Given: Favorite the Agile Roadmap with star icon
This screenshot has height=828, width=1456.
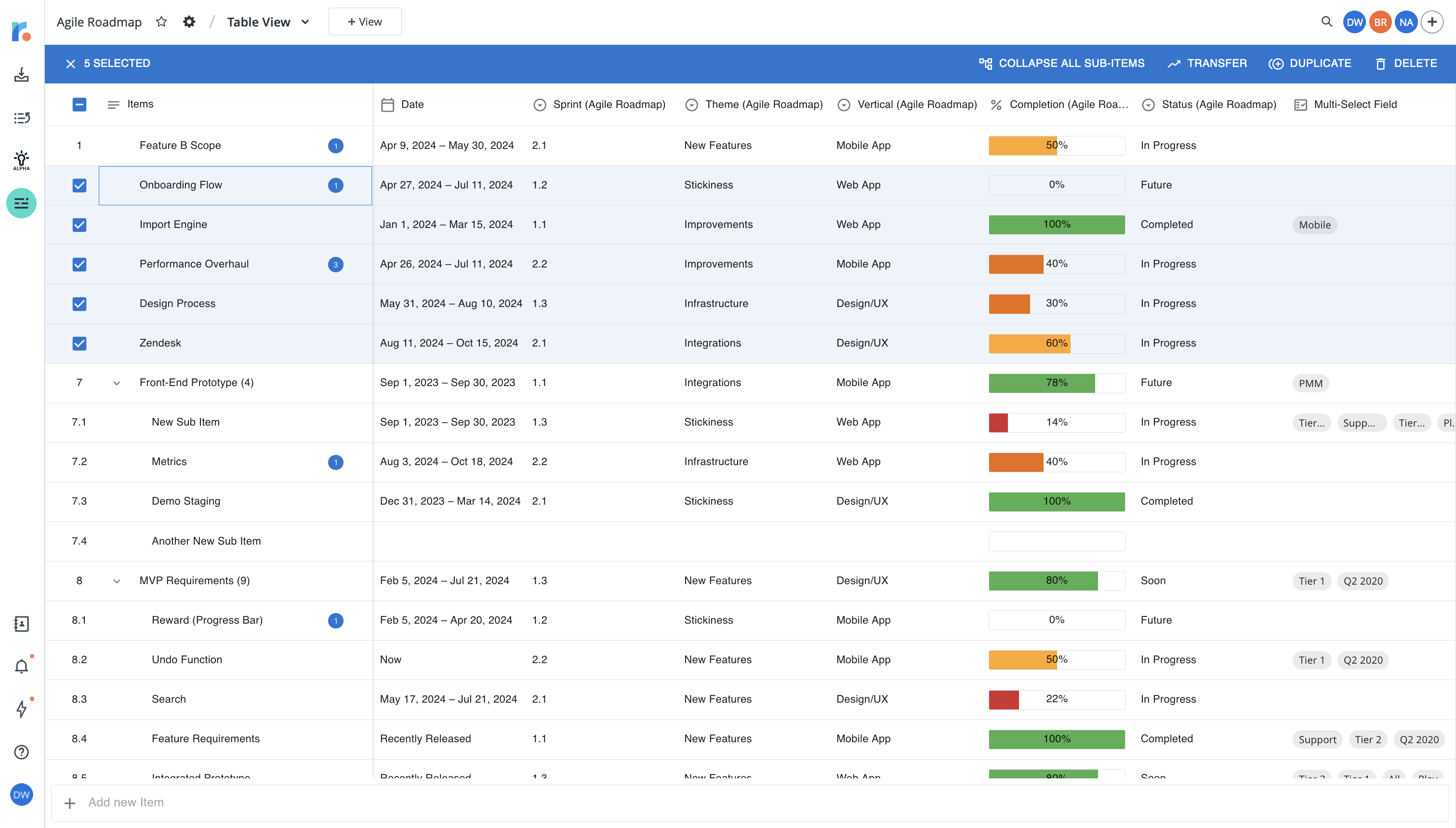Looking at the screenshot, I should coord(161,22).
